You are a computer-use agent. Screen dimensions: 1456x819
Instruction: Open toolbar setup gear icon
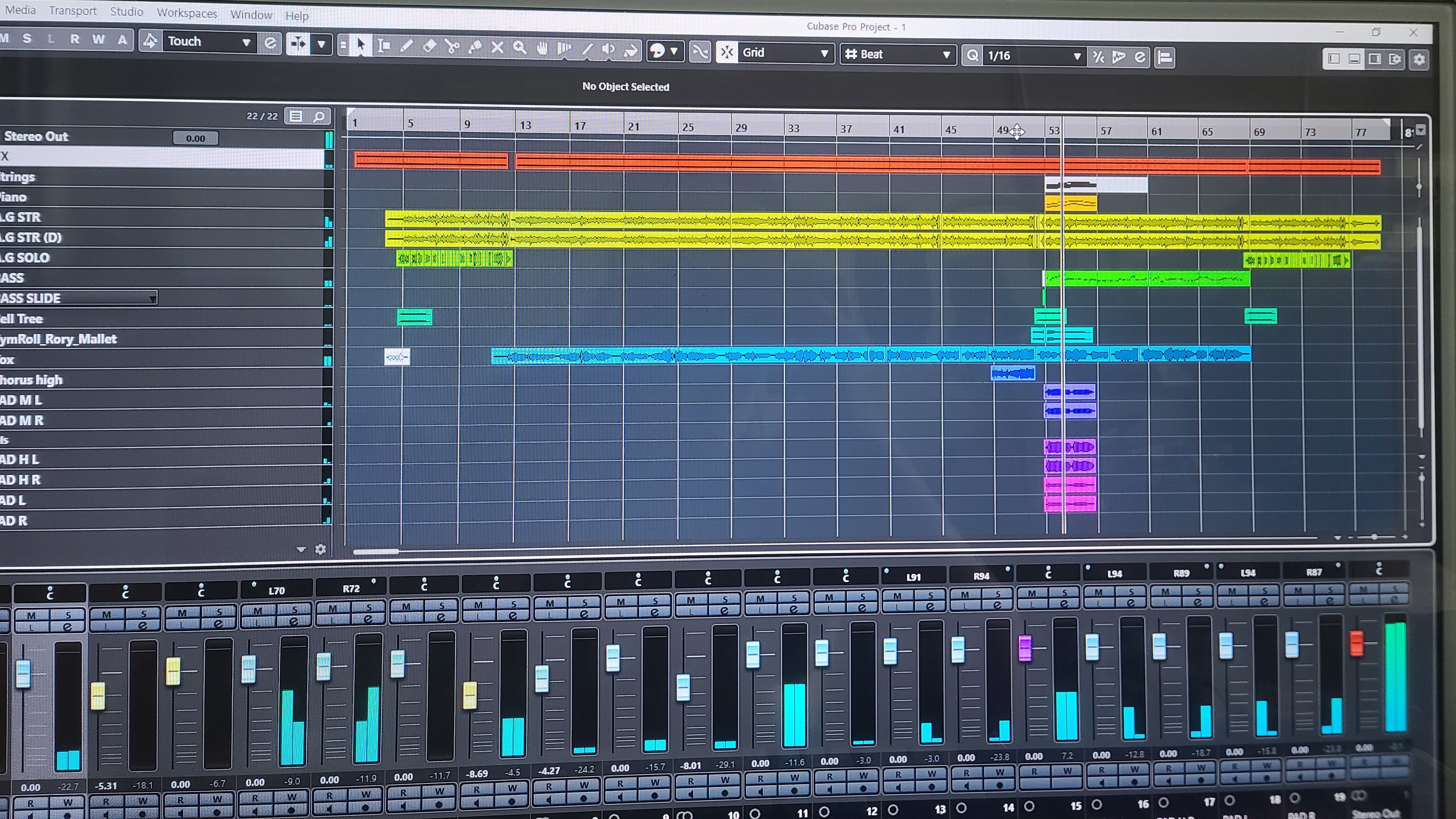click(1419, 60)
